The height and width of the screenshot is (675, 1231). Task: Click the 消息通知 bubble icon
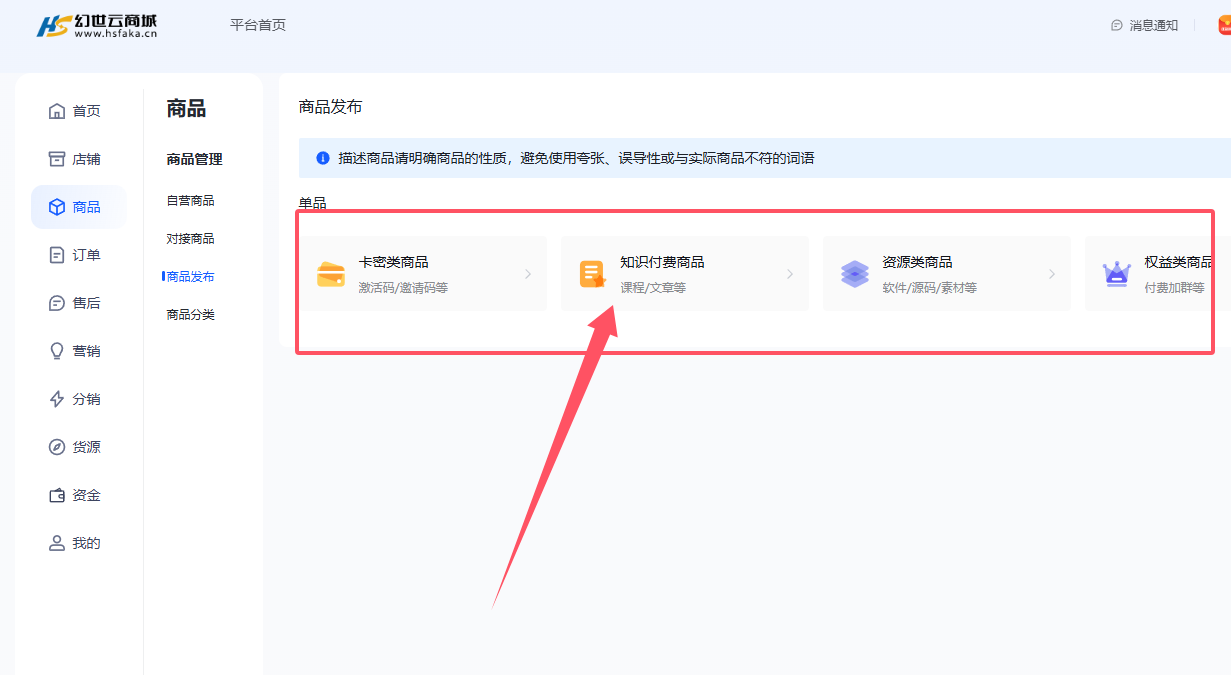click(1117, 25)
